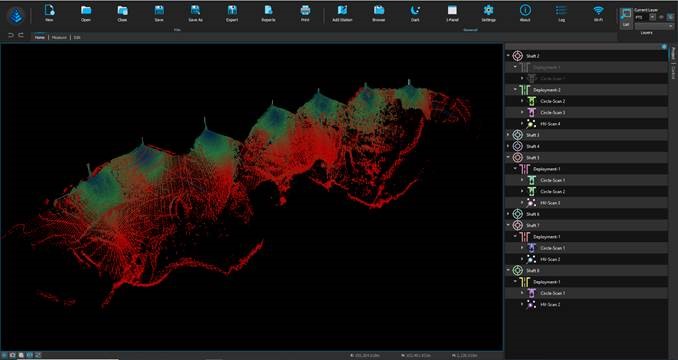
Task: Click the pink Shaft 5 target icon
Action: coord(518,157)
